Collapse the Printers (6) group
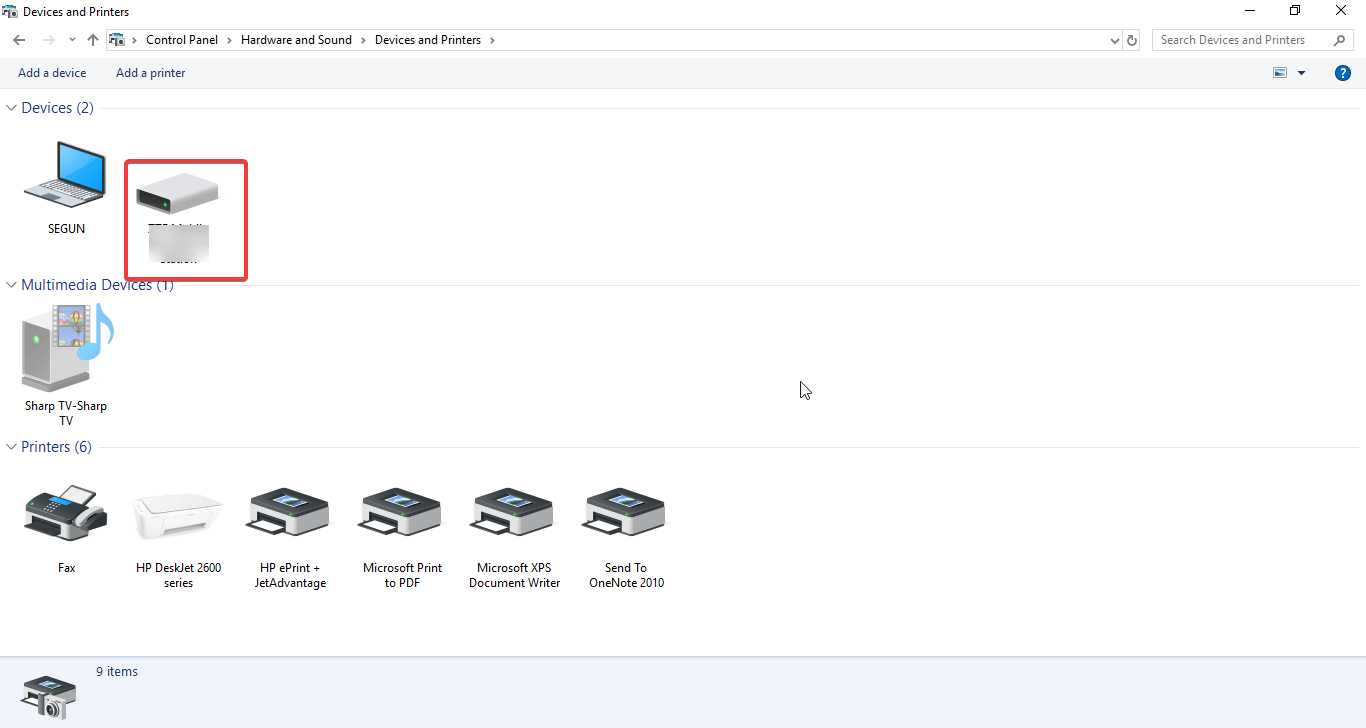The width and height of the screenshot is (1366, 728). 12,447
